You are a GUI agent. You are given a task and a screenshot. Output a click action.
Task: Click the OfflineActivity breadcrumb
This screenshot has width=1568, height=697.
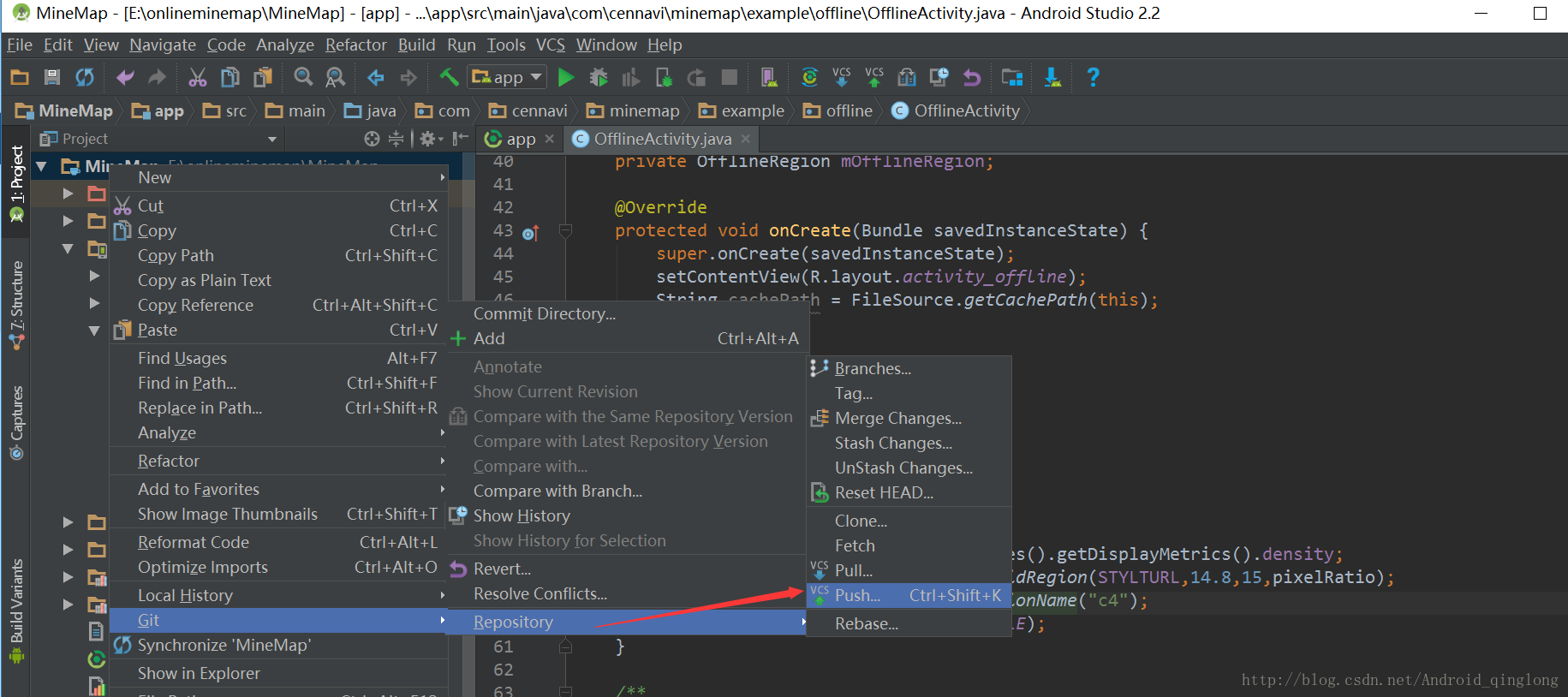[957, 110]
